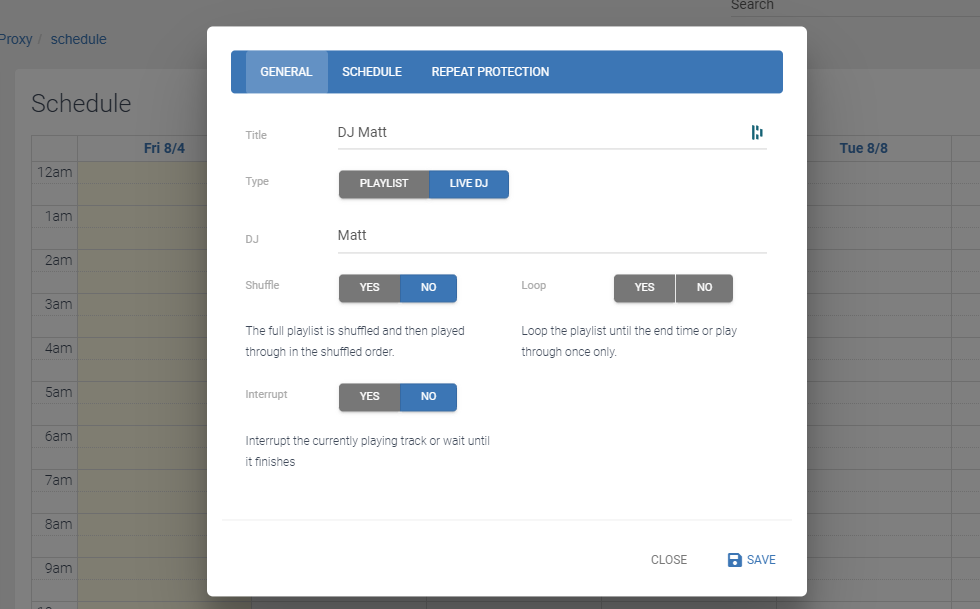Open the schedule breadcrumb link
Screen dimensions: 980x609
[x=79, y=39]
